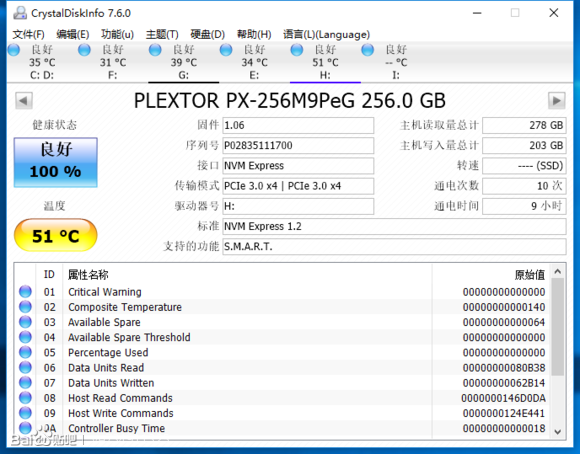Select the F: drive status orb
The width and height of the screenshot is (580, 454).
click(x=84, y=50)
